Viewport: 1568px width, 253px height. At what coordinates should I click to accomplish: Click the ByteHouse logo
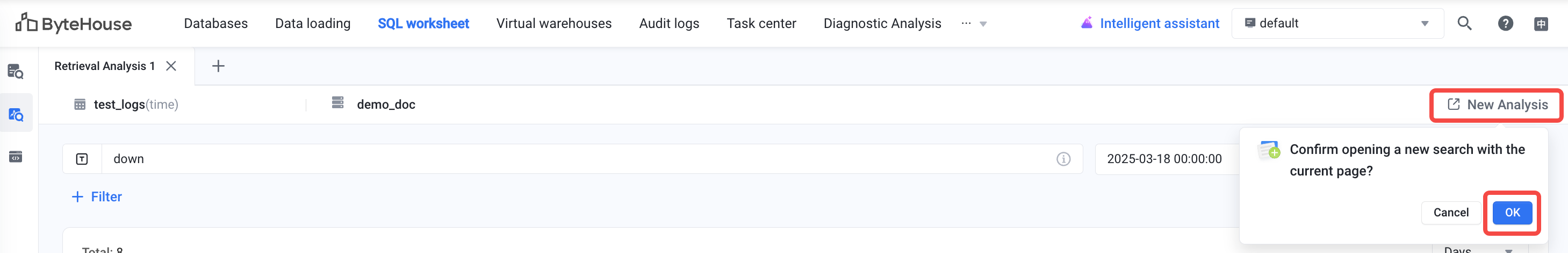click(73, 23)
